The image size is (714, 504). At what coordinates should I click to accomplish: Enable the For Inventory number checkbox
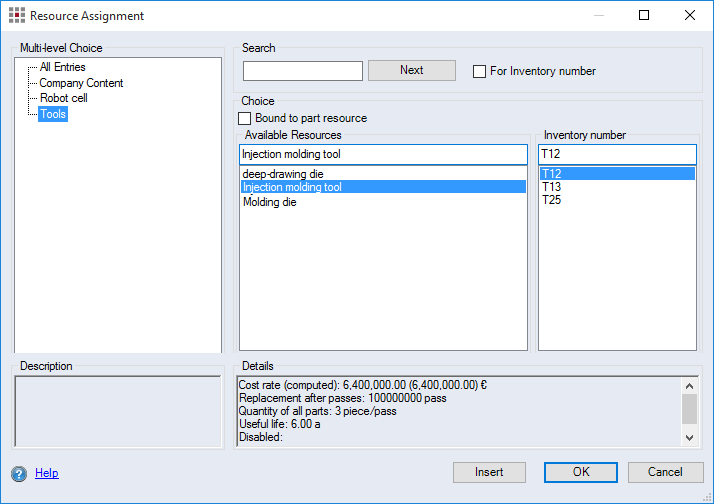tap(479, 71)
